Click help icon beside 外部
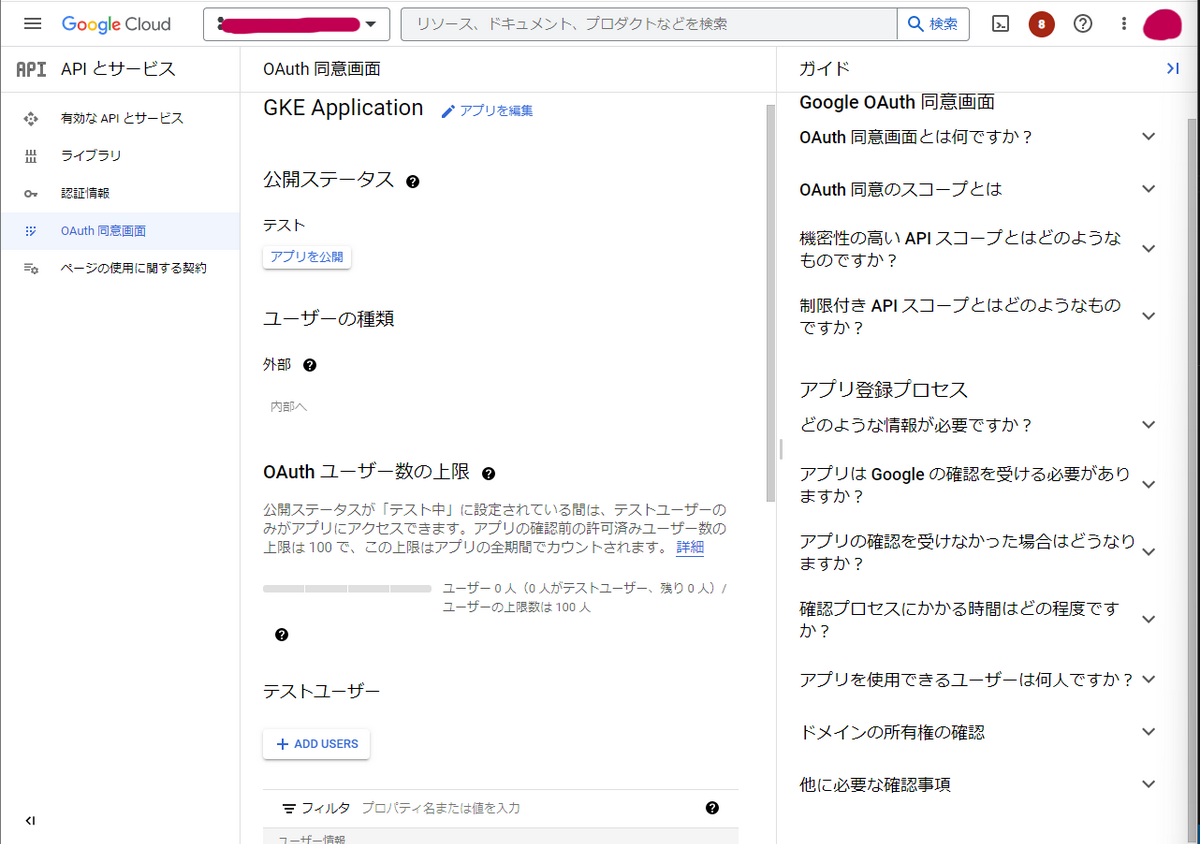 (x=310, y=365)
